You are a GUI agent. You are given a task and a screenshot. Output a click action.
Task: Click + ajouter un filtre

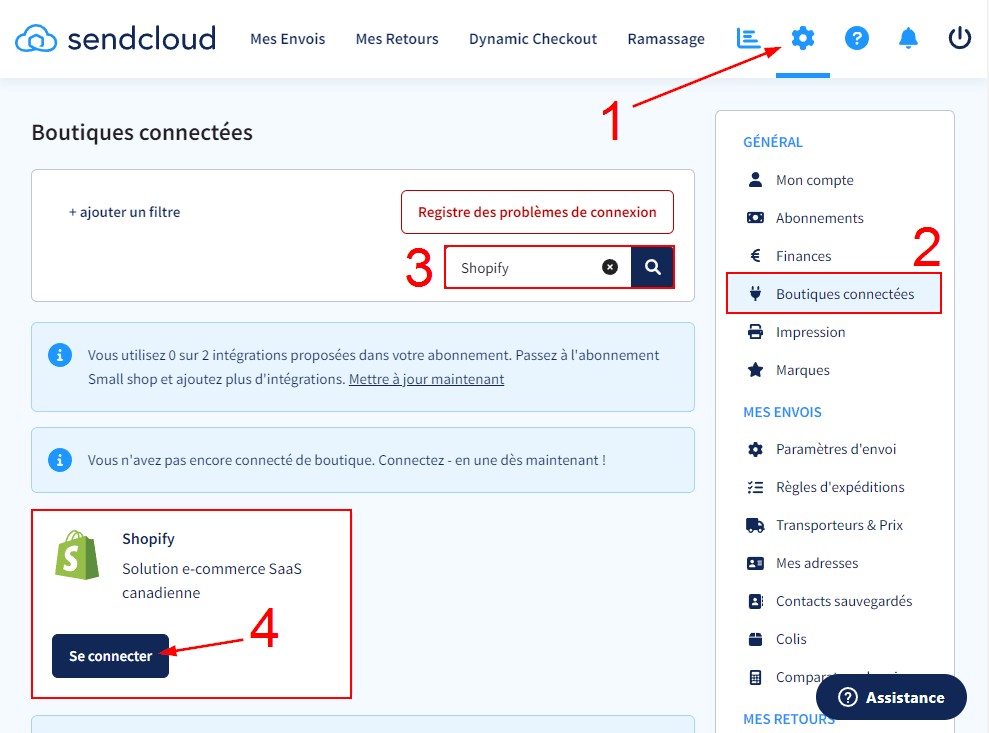[x=124, y=212]
